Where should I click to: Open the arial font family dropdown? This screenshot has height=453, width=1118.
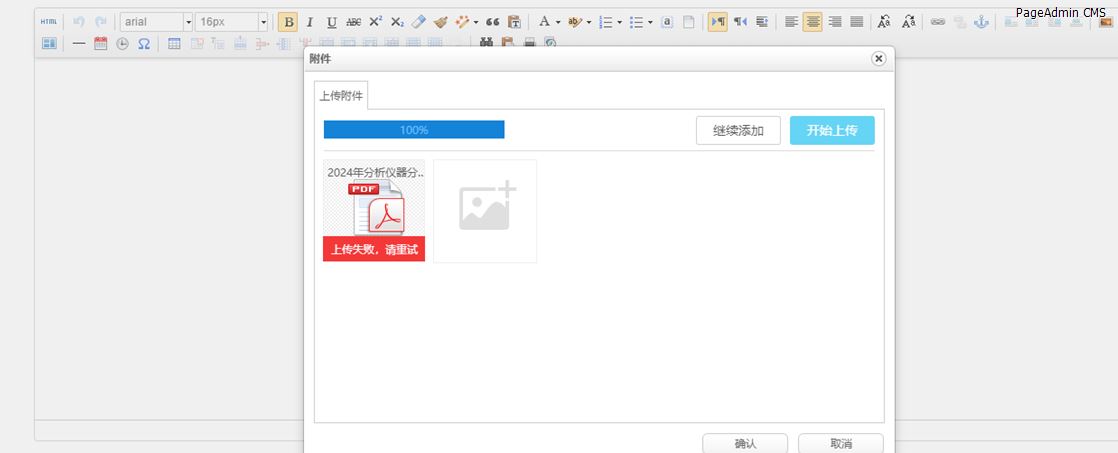pyautogui.click(x=156, y=22)
